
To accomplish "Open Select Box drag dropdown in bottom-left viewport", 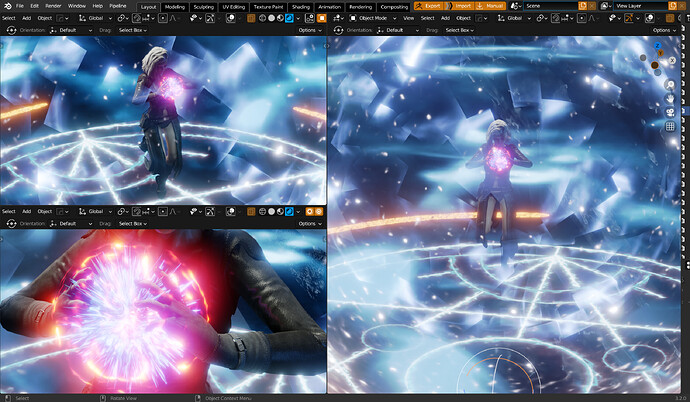I will [132, 223].
